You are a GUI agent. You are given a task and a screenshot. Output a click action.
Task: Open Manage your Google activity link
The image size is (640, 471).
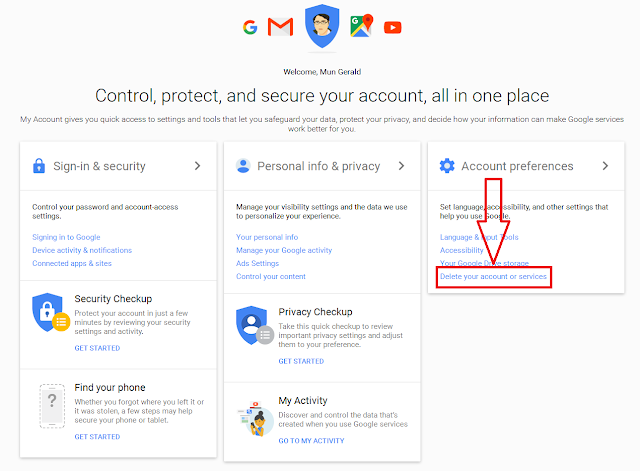pos(284,250)
